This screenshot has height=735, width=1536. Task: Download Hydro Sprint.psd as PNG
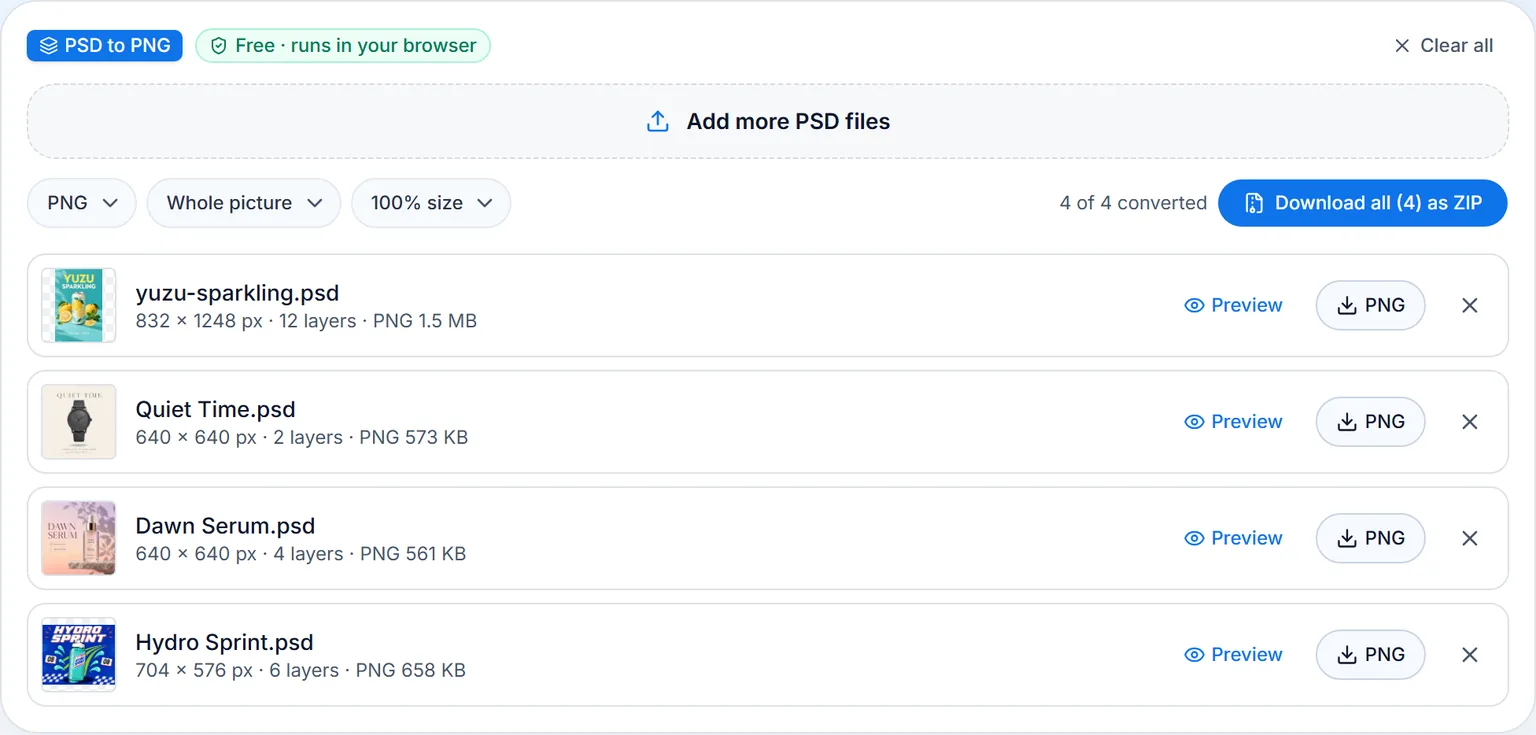point(1370,655)
